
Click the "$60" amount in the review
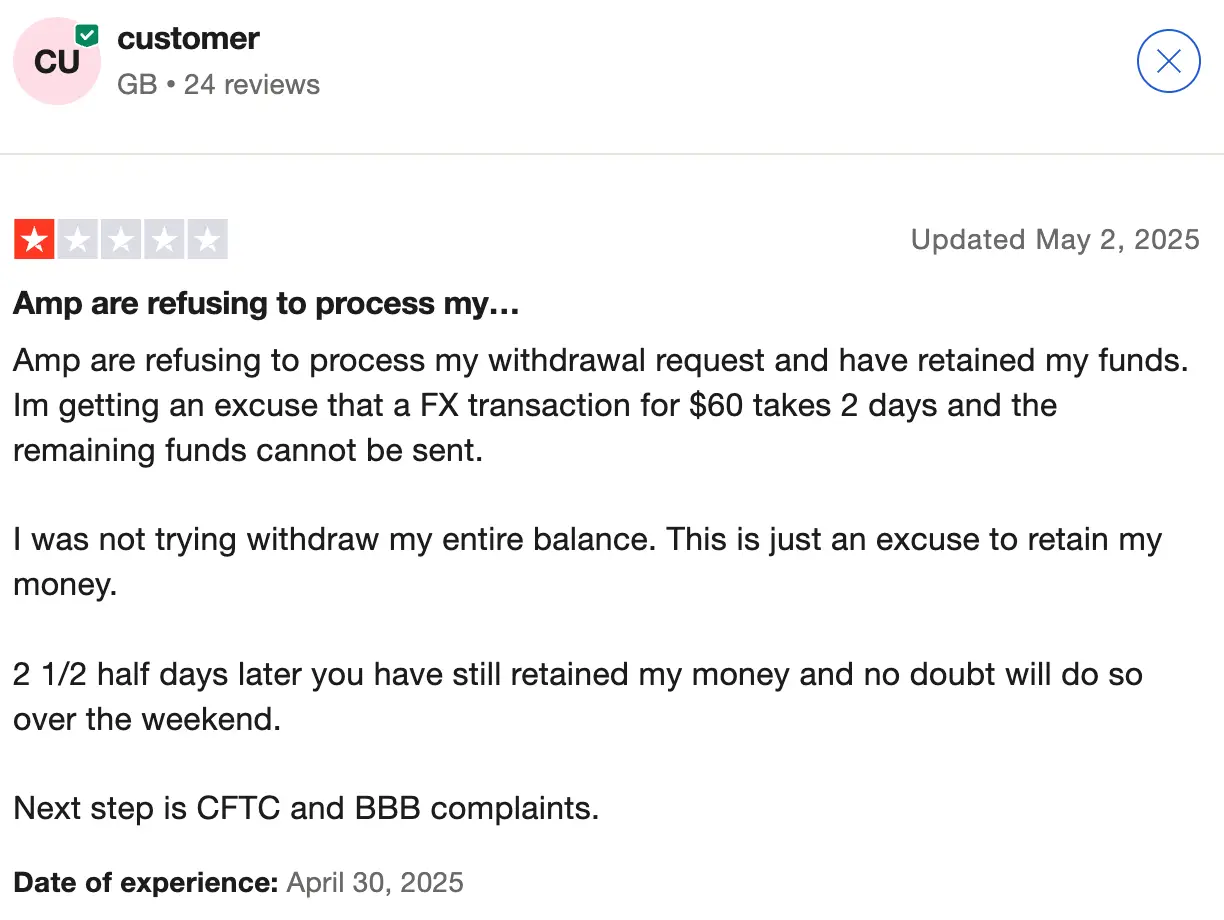(716, 405)
